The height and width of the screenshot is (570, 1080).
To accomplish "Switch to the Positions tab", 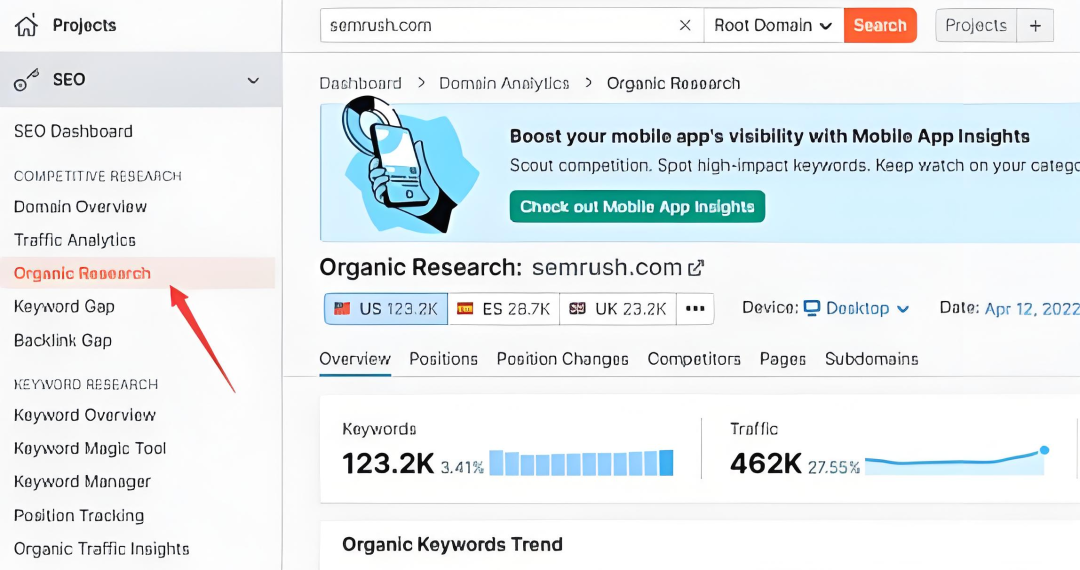I will (443, 359).
